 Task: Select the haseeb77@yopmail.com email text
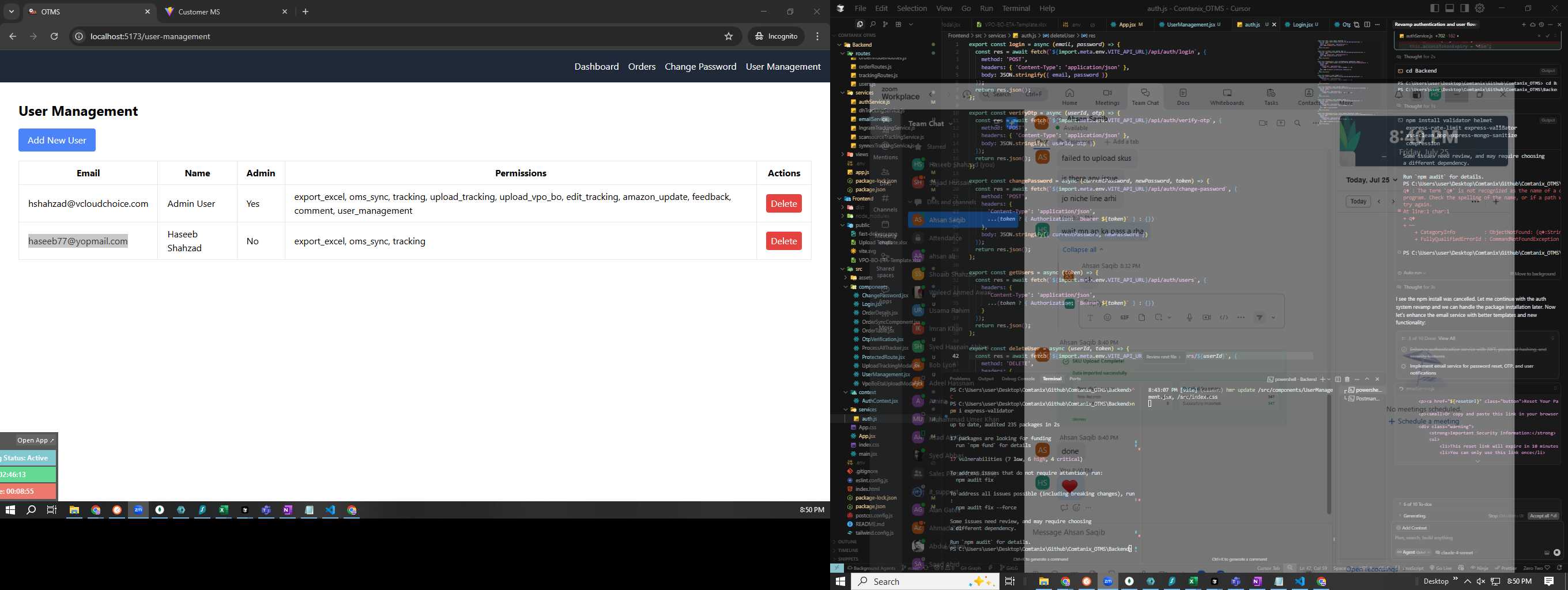(x=78, y=241)
